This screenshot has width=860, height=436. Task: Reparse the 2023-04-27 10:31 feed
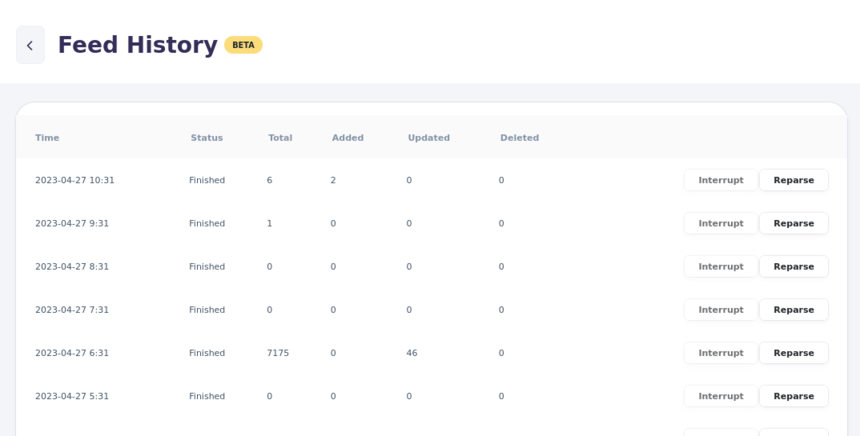coord(793,180)
